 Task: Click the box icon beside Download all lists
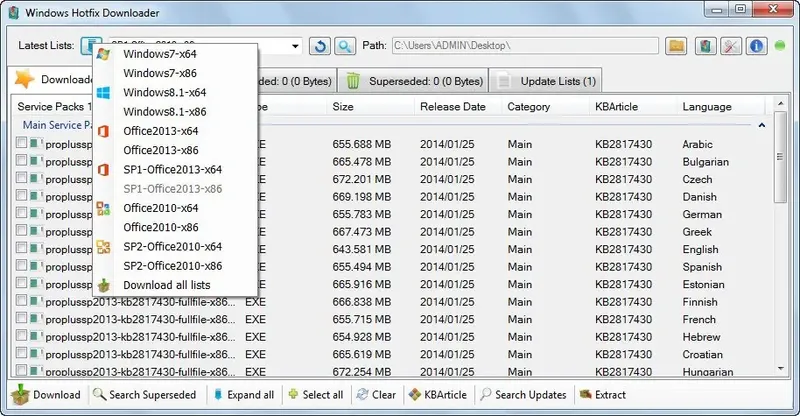[104, 285]
